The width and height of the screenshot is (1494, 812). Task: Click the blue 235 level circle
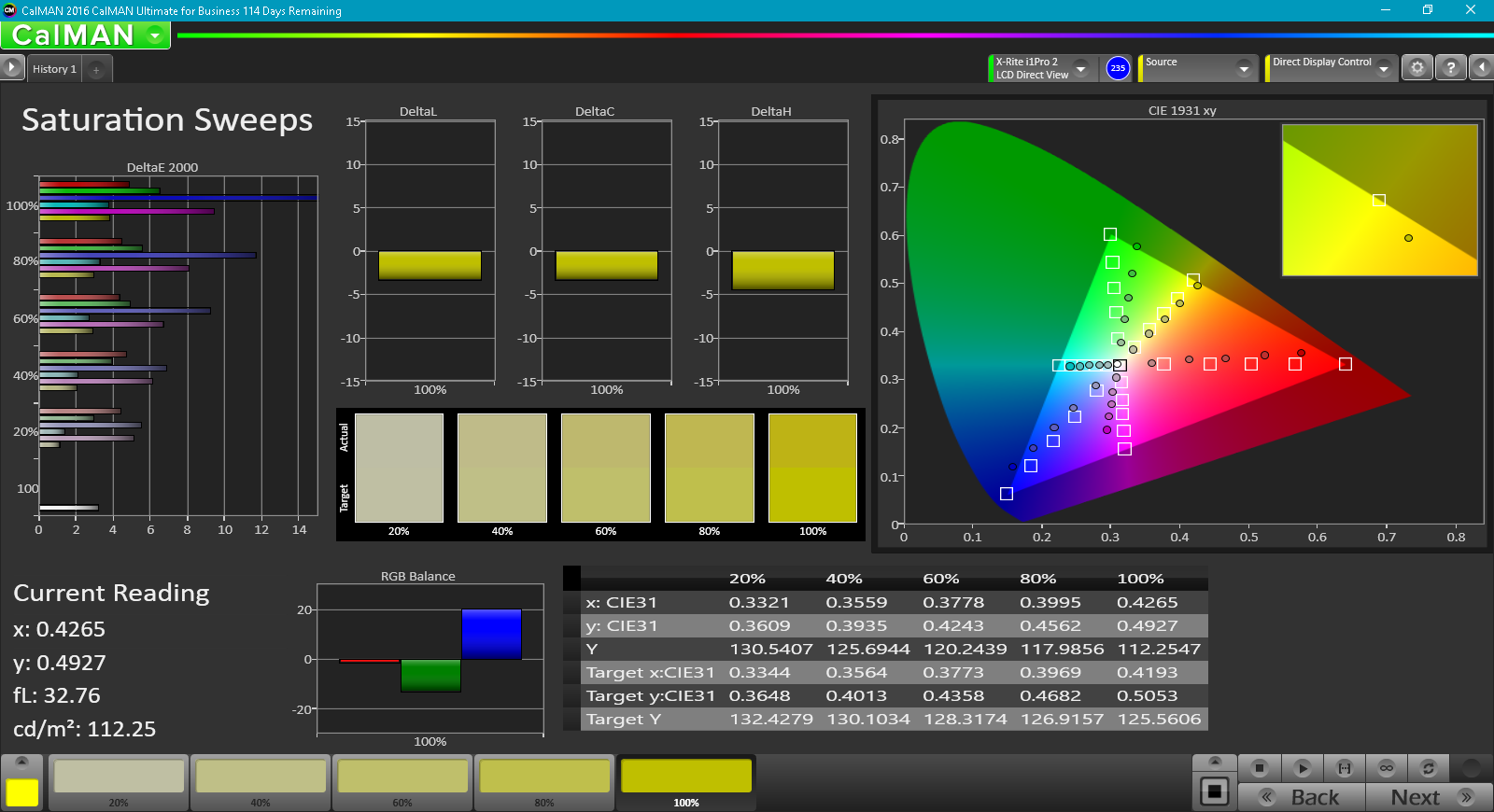click(1118, 68)
